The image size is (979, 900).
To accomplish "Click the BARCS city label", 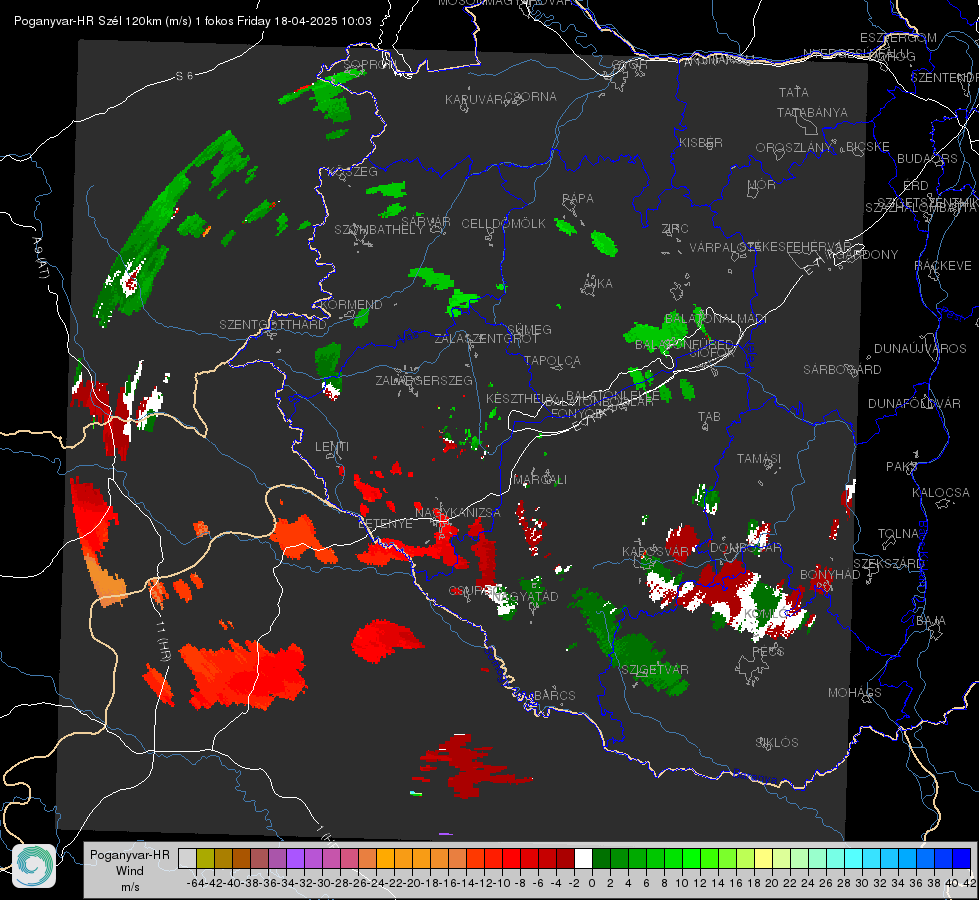I will pos(554,696).
